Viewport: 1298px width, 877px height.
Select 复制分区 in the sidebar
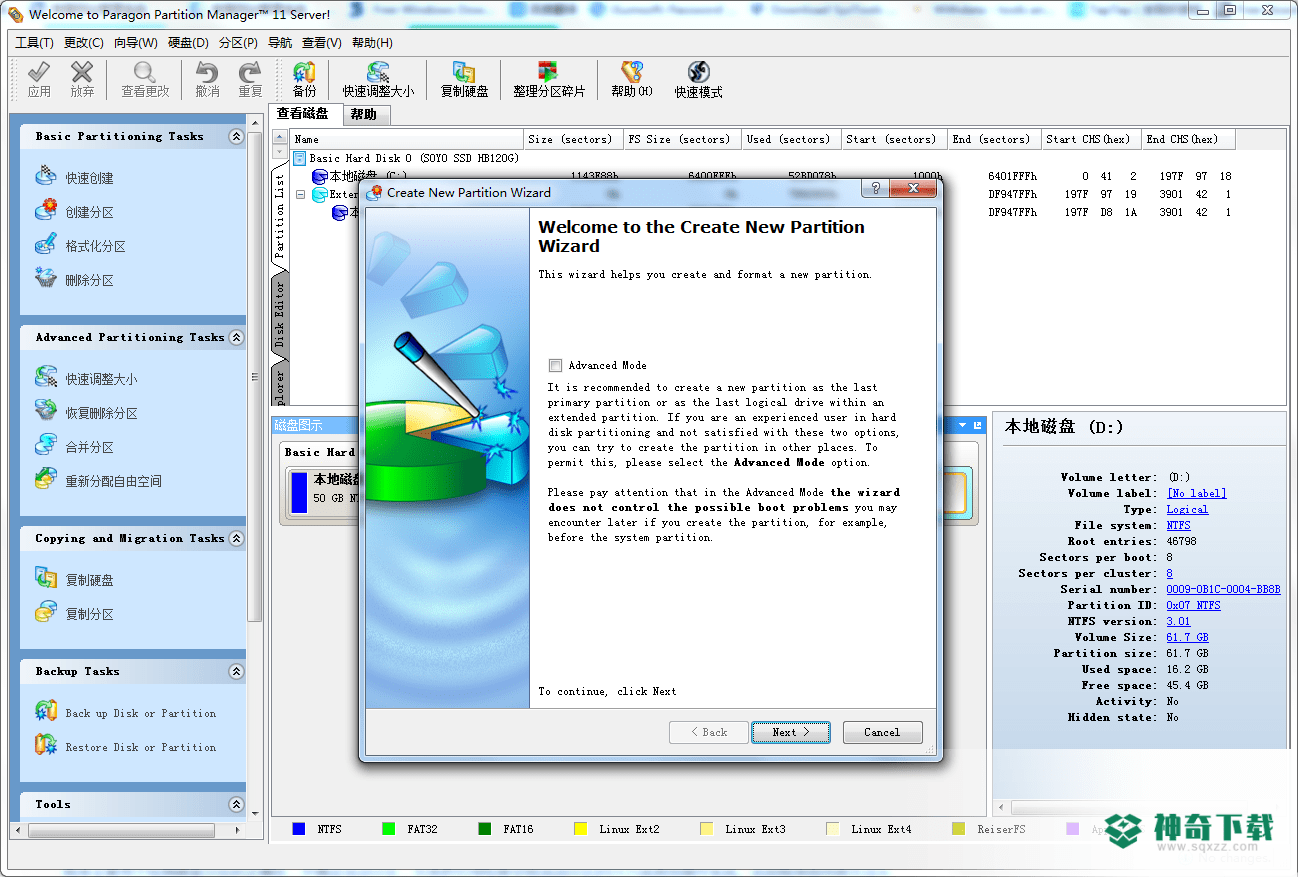point(75,614)
